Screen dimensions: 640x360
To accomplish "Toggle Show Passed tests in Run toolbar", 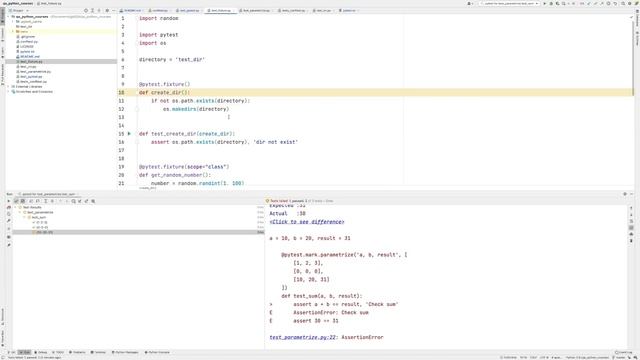I will pyautogui.click(x=16, y=201).
